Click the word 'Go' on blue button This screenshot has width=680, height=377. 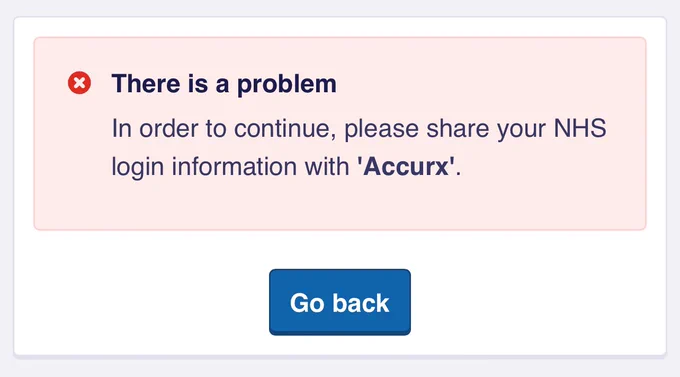307,303
